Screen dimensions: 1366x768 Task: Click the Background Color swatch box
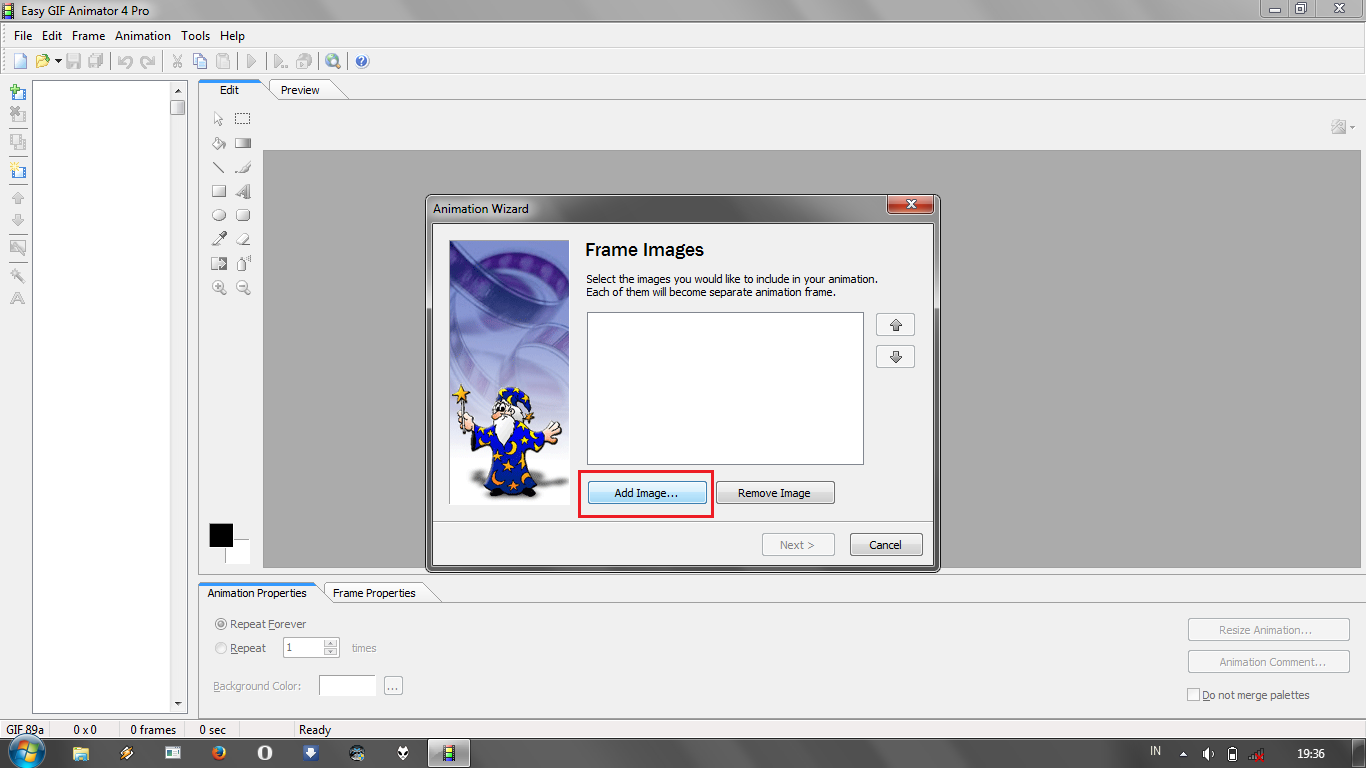[x=347, y=686]
